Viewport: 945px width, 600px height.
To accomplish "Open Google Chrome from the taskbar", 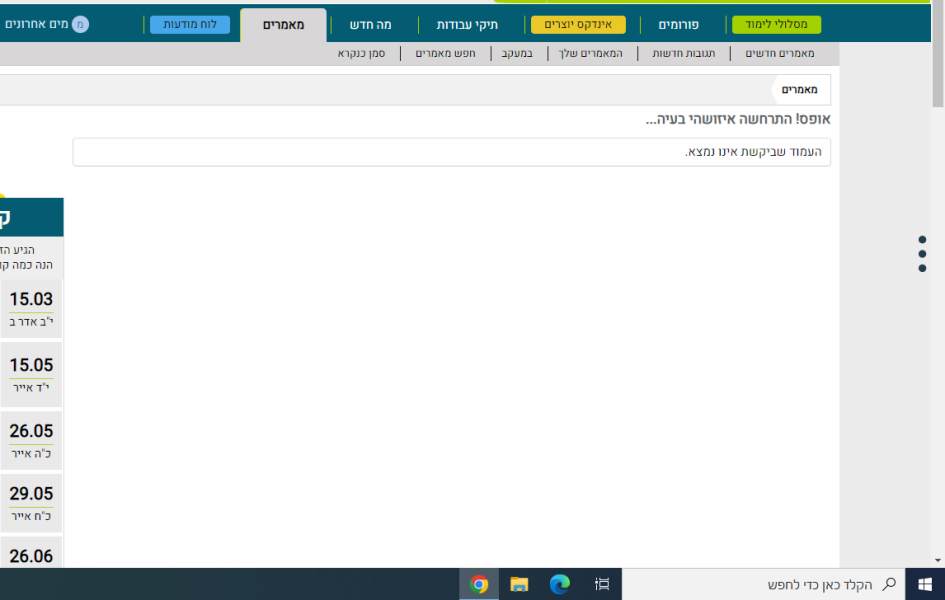I will pyautogui.click(x=478, y=585).
